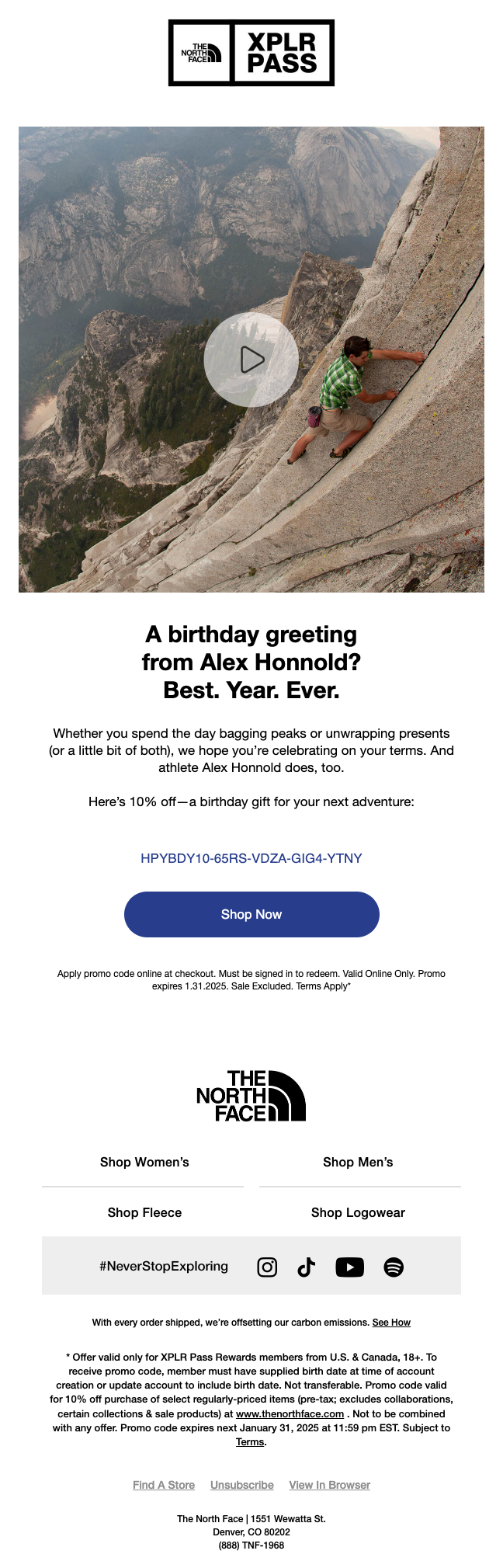Open The North Face Spotify icon

[394, 1267]
